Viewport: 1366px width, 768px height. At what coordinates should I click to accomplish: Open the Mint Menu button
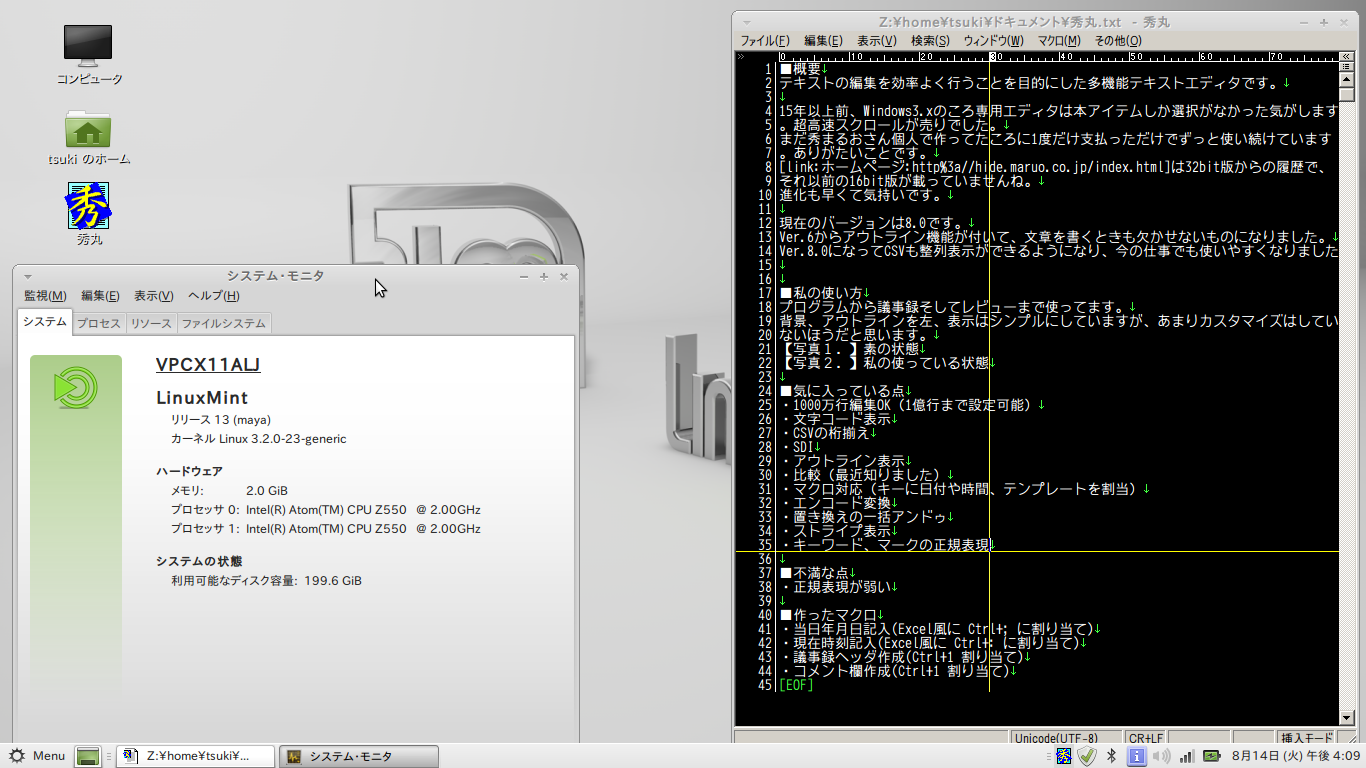pos(37,756)
